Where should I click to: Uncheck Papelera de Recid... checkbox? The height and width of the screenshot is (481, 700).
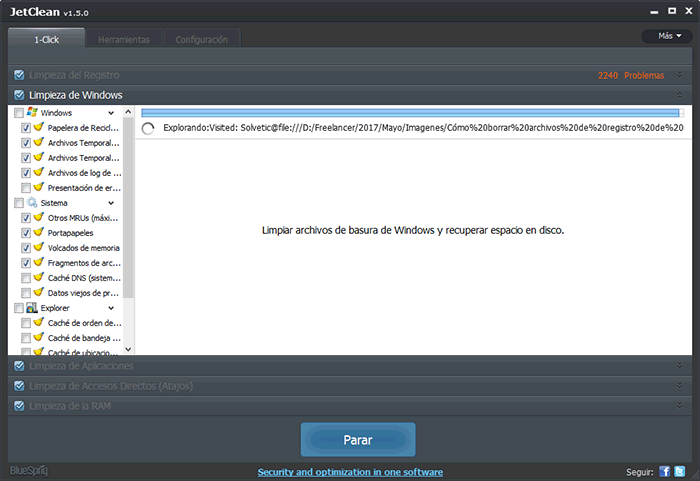click(x=26, y=128)
